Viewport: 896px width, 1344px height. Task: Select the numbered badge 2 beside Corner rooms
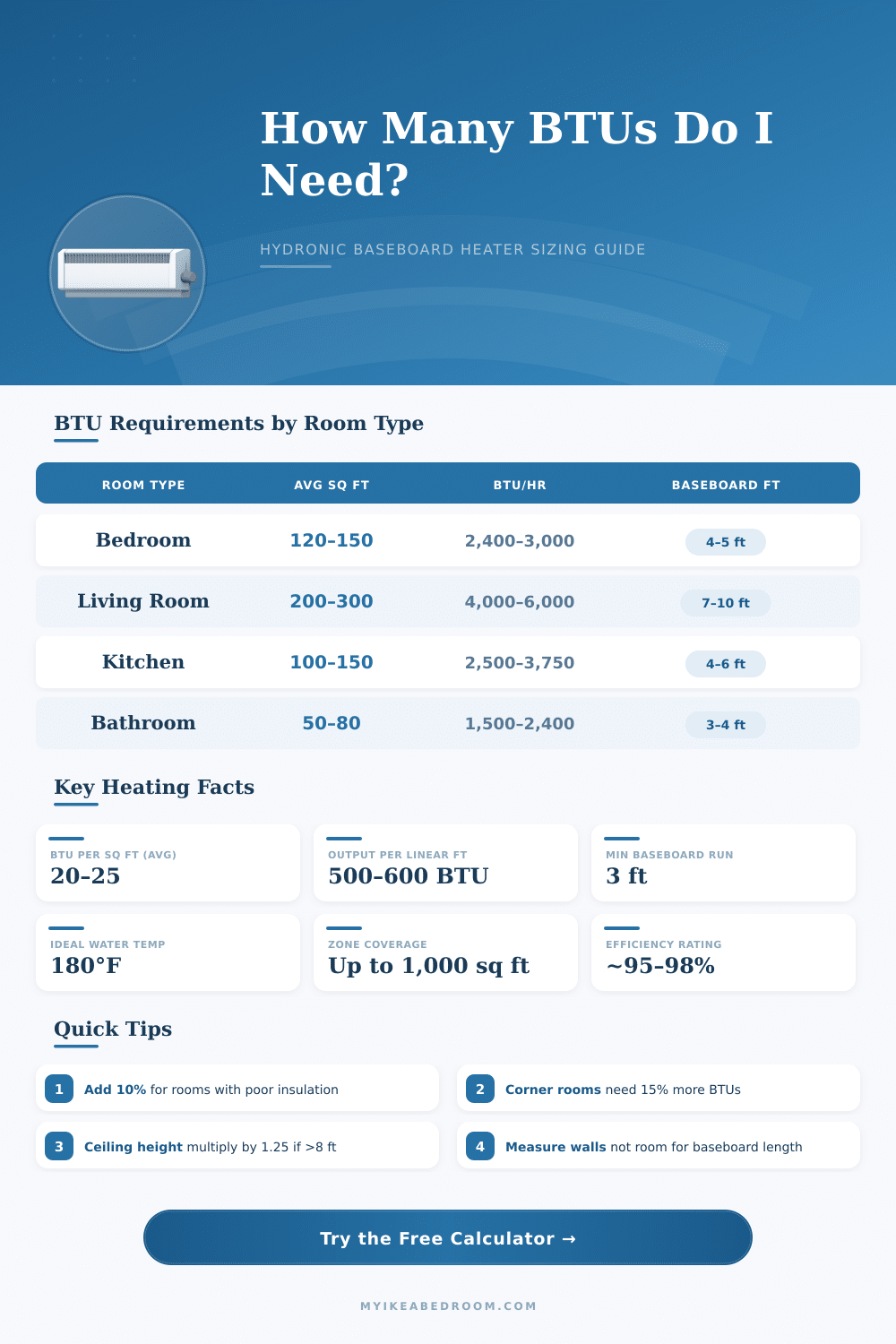(481, 1089)
